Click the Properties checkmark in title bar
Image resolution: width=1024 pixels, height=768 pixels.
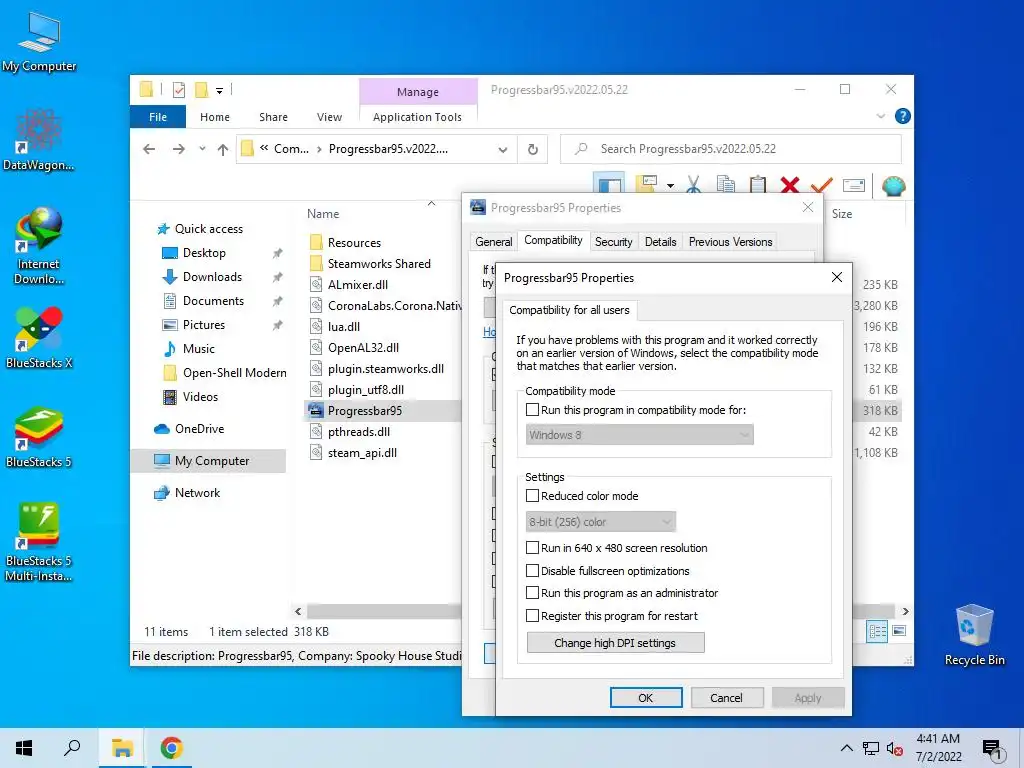click(x=179, y=89)
